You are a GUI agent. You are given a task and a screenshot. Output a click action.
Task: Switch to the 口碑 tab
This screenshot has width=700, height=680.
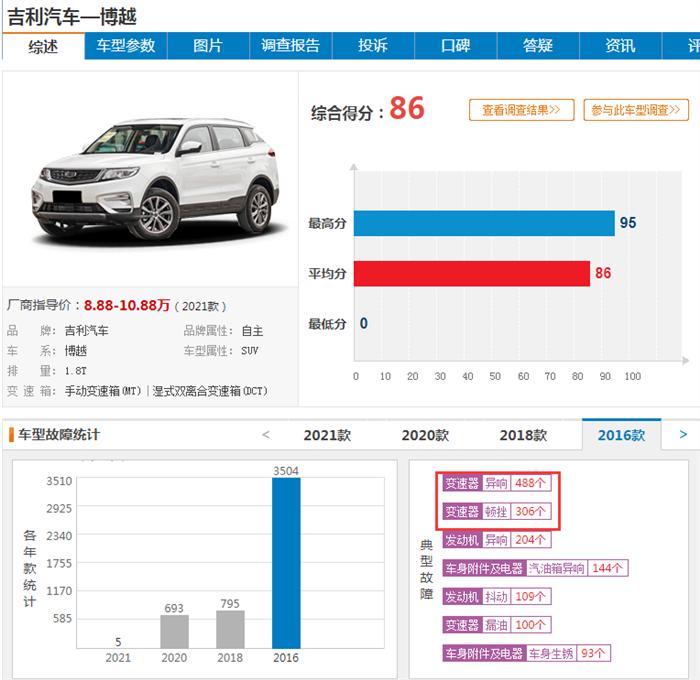pos(456,46)
